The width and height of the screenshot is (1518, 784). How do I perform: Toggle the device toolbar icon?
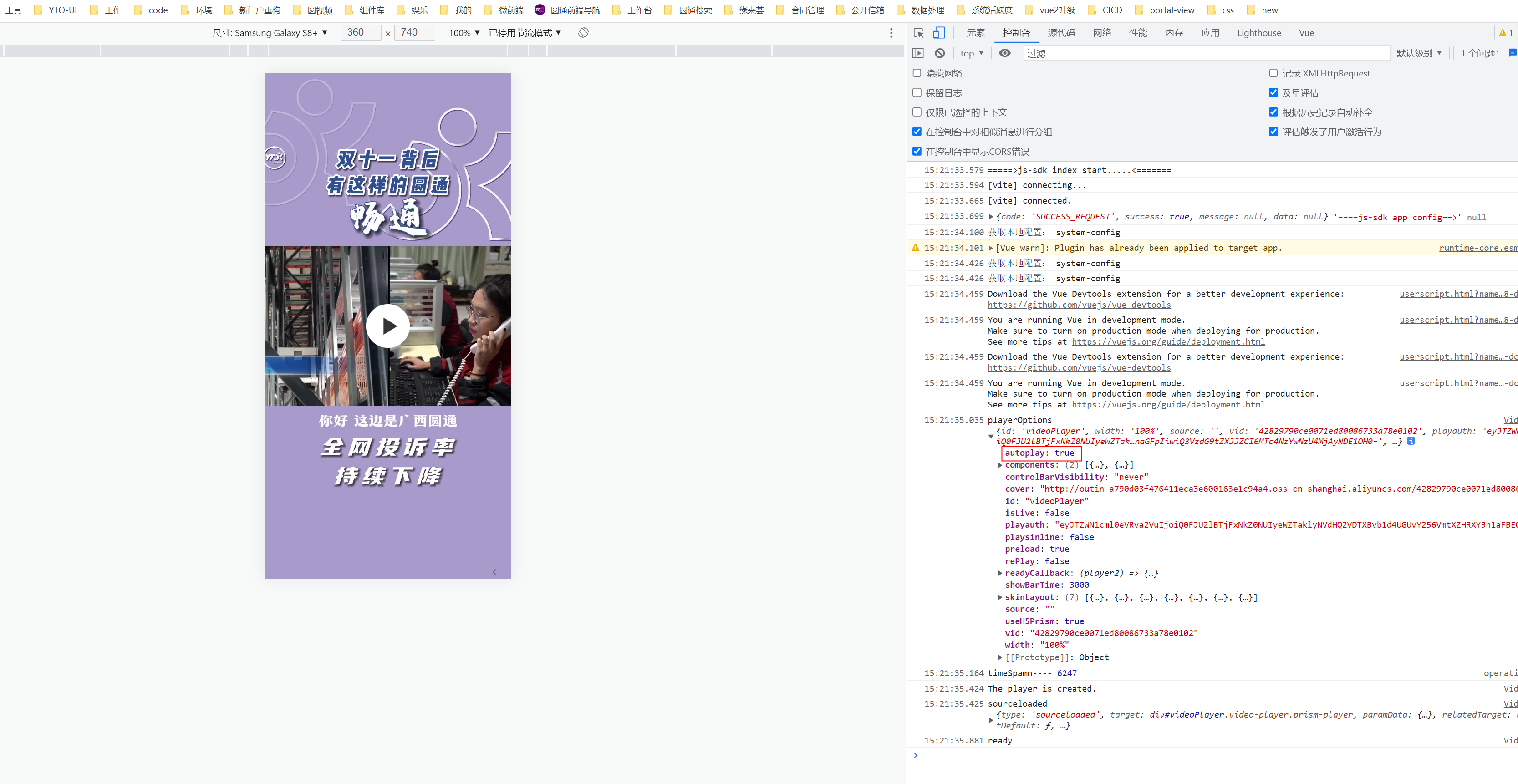tap(939, 33)
